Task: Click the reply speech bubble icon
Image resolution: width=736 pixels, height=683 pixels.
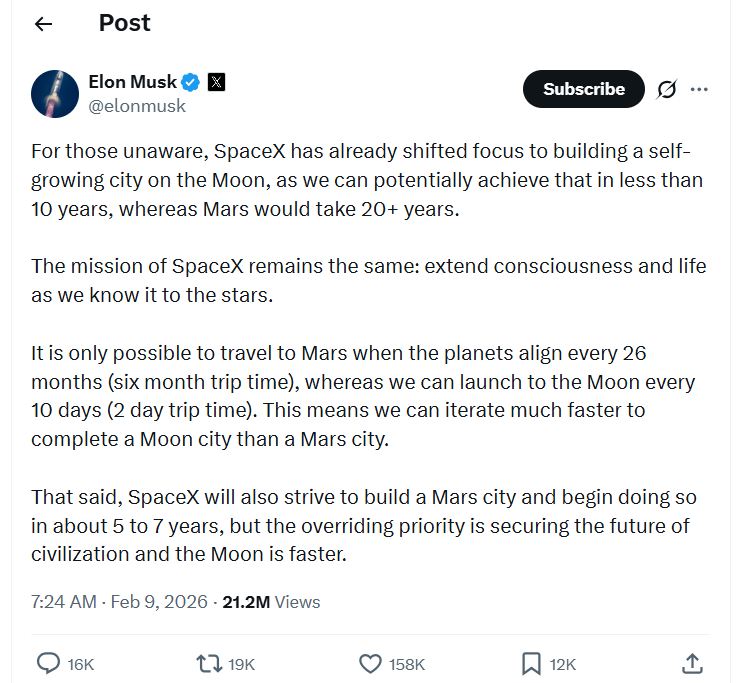Action: pos(47,663)
